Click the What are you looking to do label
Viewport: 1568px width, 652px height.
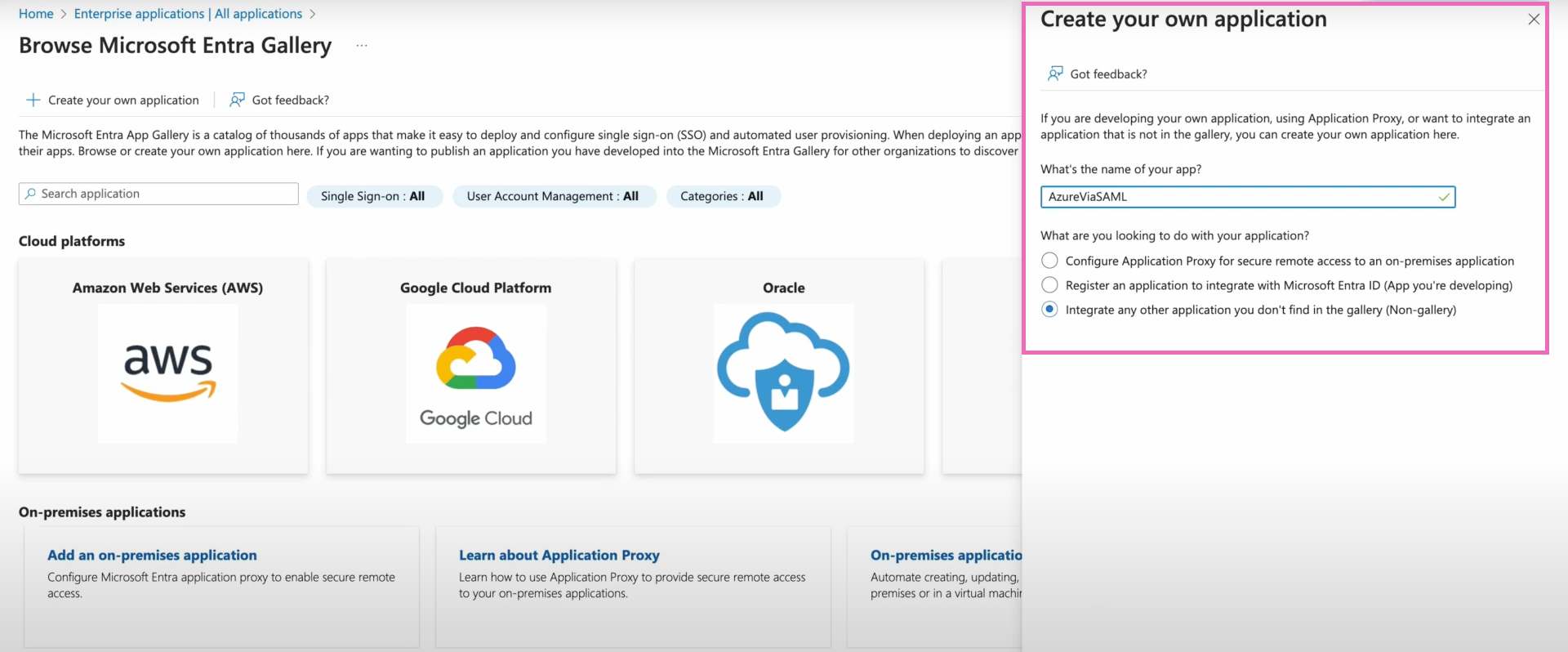coord(1175,235)
